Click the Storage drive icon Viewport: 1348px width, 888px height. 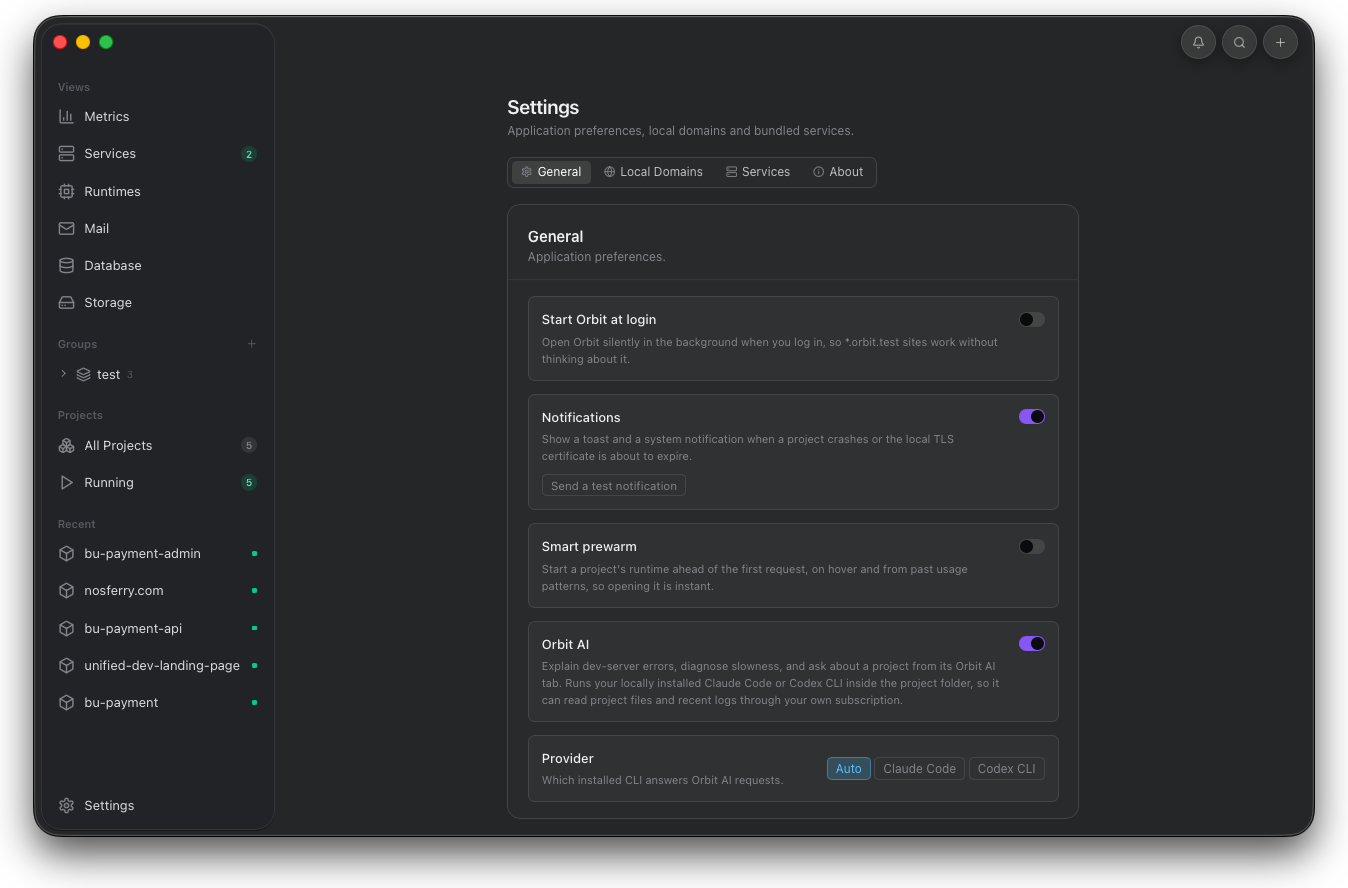66,302
